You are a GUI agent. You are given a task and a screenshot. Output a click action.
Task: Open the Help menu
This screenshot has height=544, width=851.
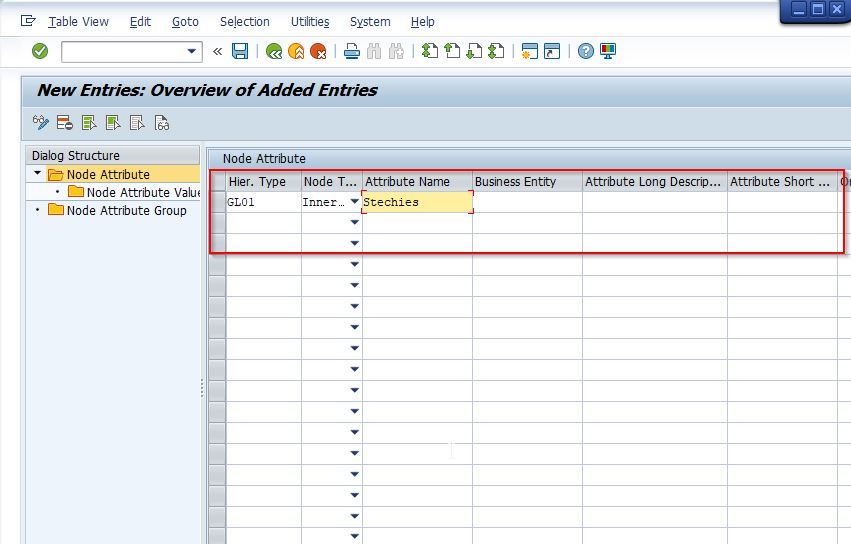click(422, 22)
